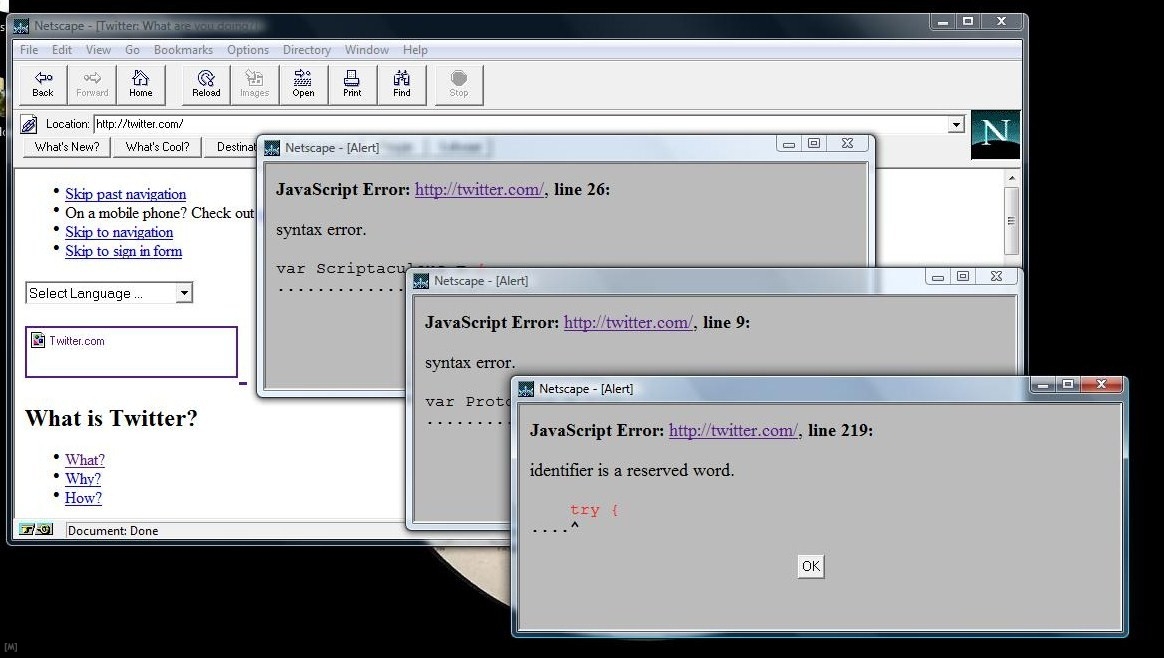1164x658 pixels.
Task: Click the Home toolbar icon
Action: (141, 84)
